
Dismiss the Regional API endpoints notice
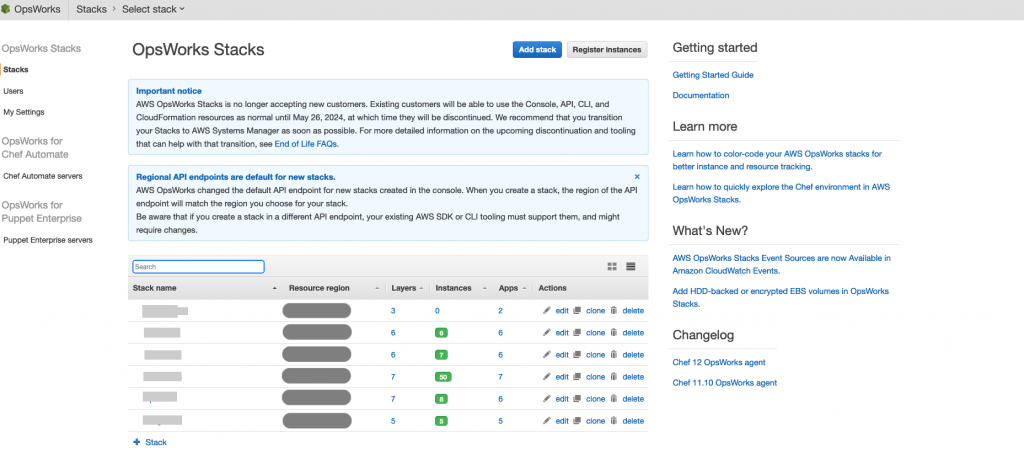637,176
